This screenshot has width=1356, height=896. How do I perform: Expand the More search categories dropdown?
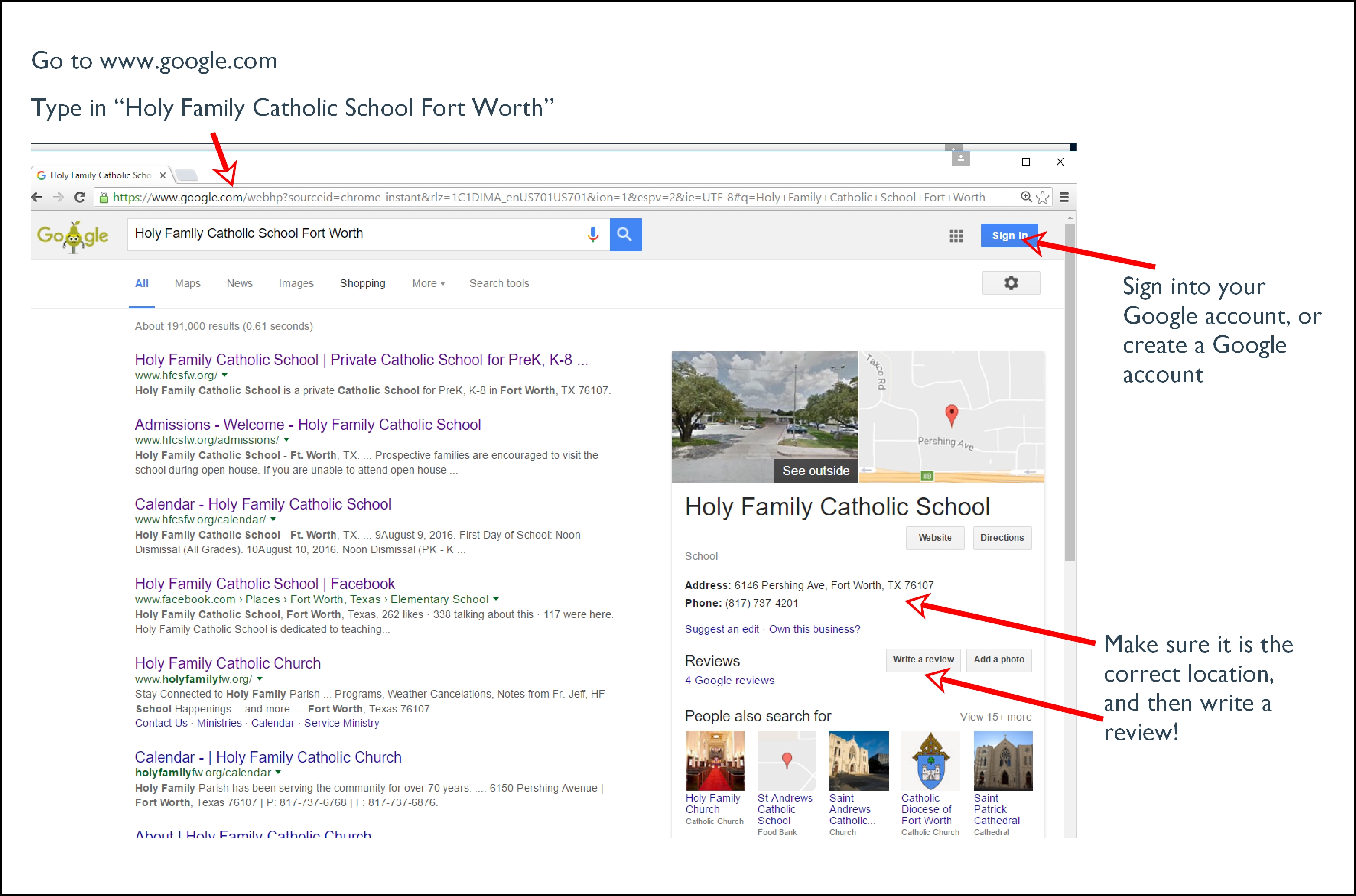point(429,283)
